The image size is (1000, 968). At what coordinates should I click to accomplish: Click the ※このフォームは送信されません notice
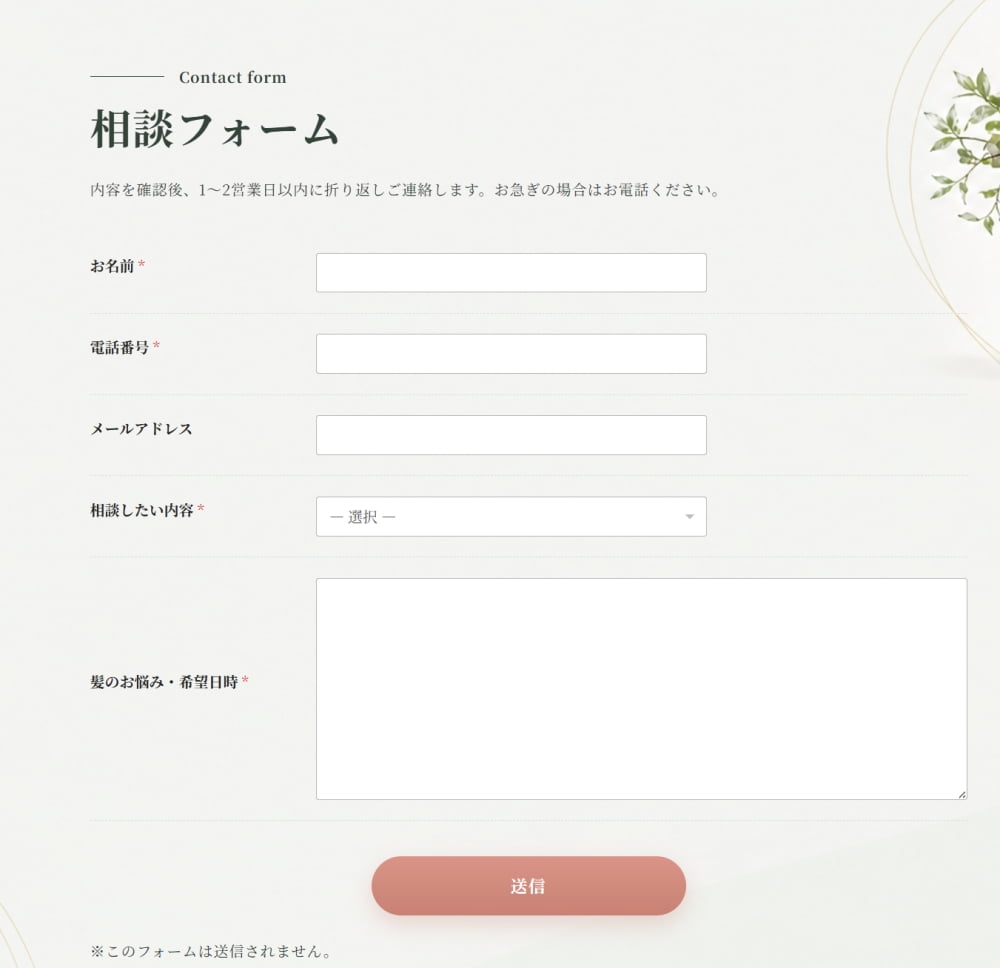coord(211,951)
